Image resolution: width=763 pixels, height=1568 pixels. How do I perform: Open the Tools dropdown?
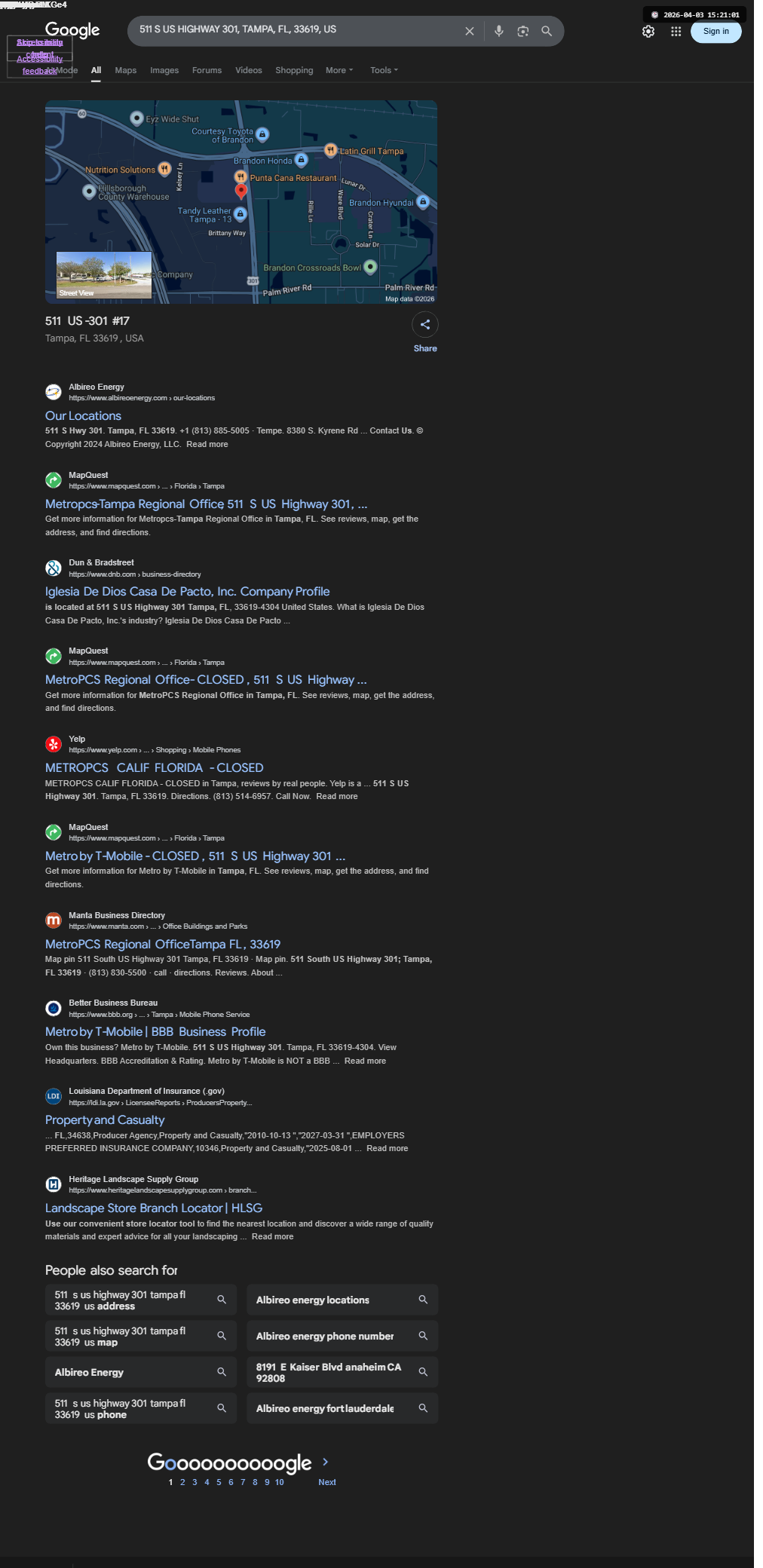pos(384,70)
